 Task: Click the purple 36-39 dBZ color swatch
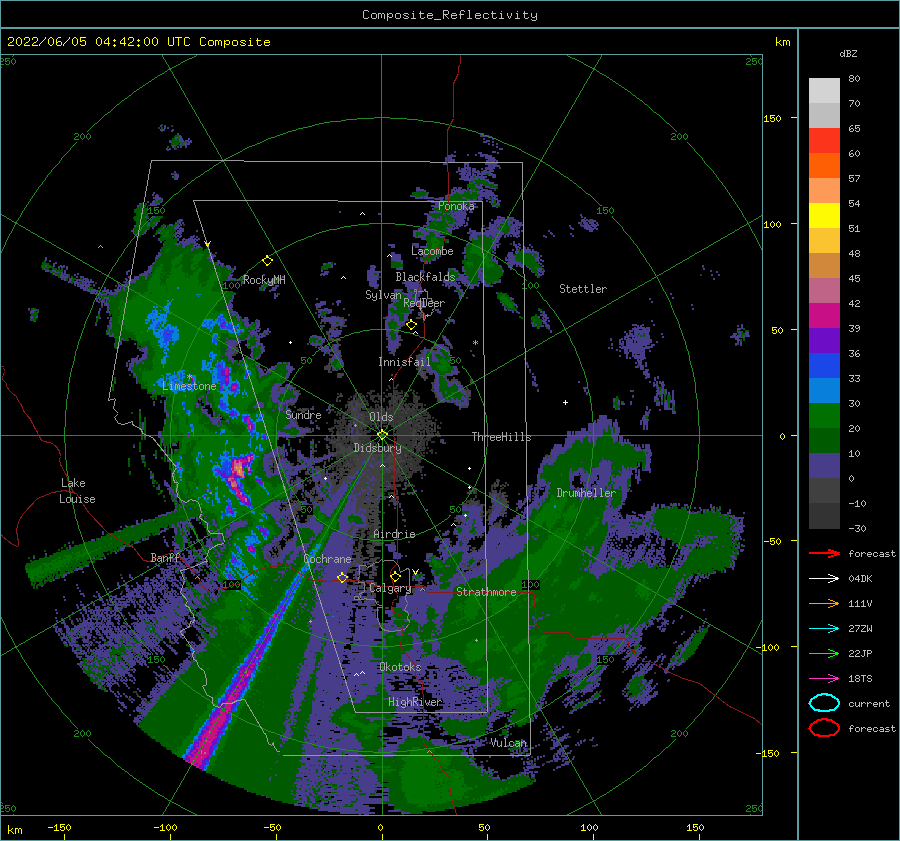coord(824,341)
